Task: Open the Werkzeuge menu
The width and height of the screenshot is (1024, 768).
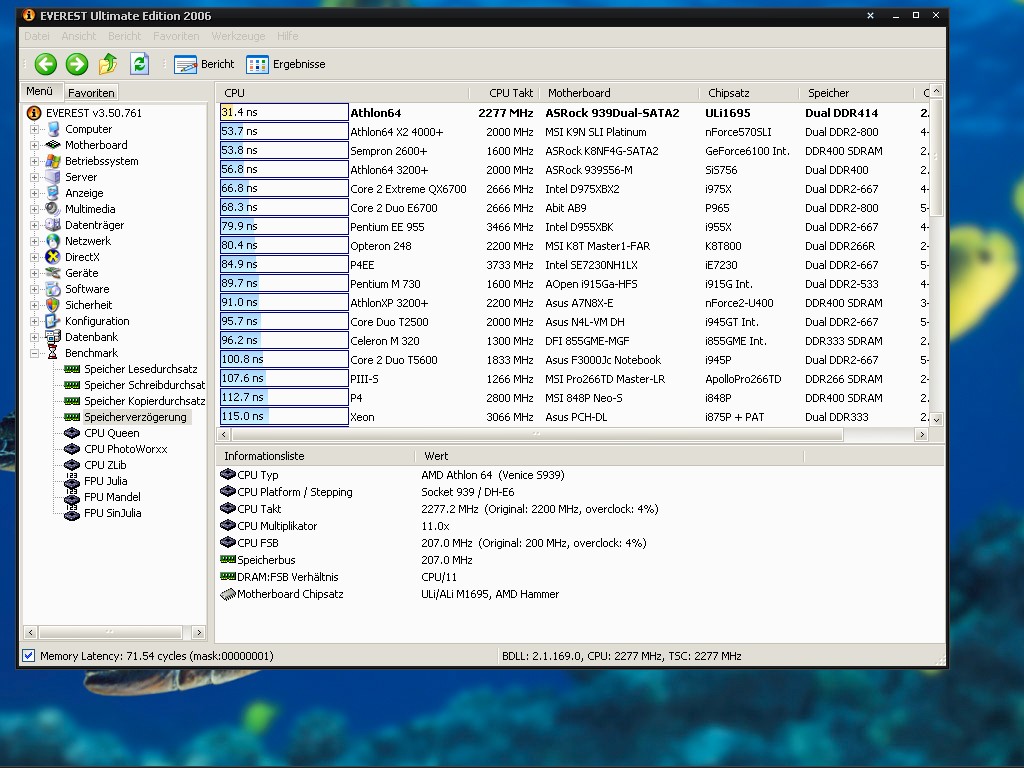Action: click(x=238, y=36)
